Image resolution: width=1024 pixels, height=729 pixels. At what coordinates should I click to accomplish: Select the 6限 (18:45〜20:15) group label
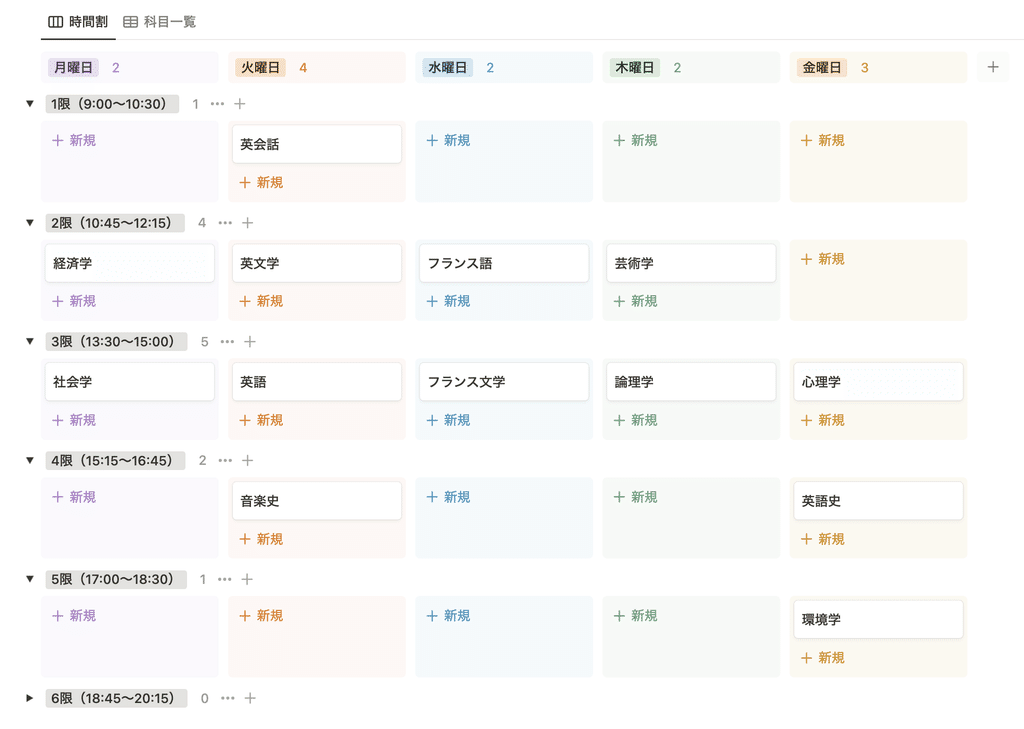[116, 698]
